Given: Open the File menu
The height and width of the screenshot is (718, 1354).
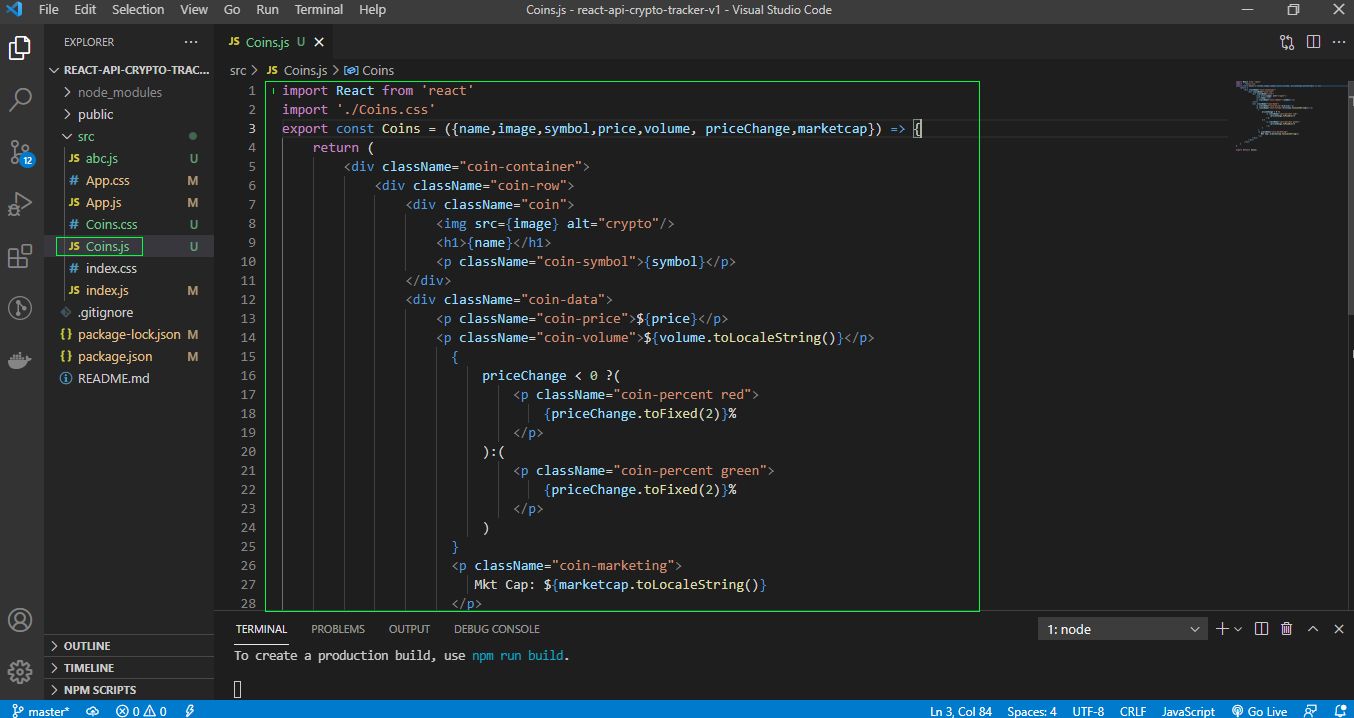Looking at the screenshot, I should click(x=48, y=10).
